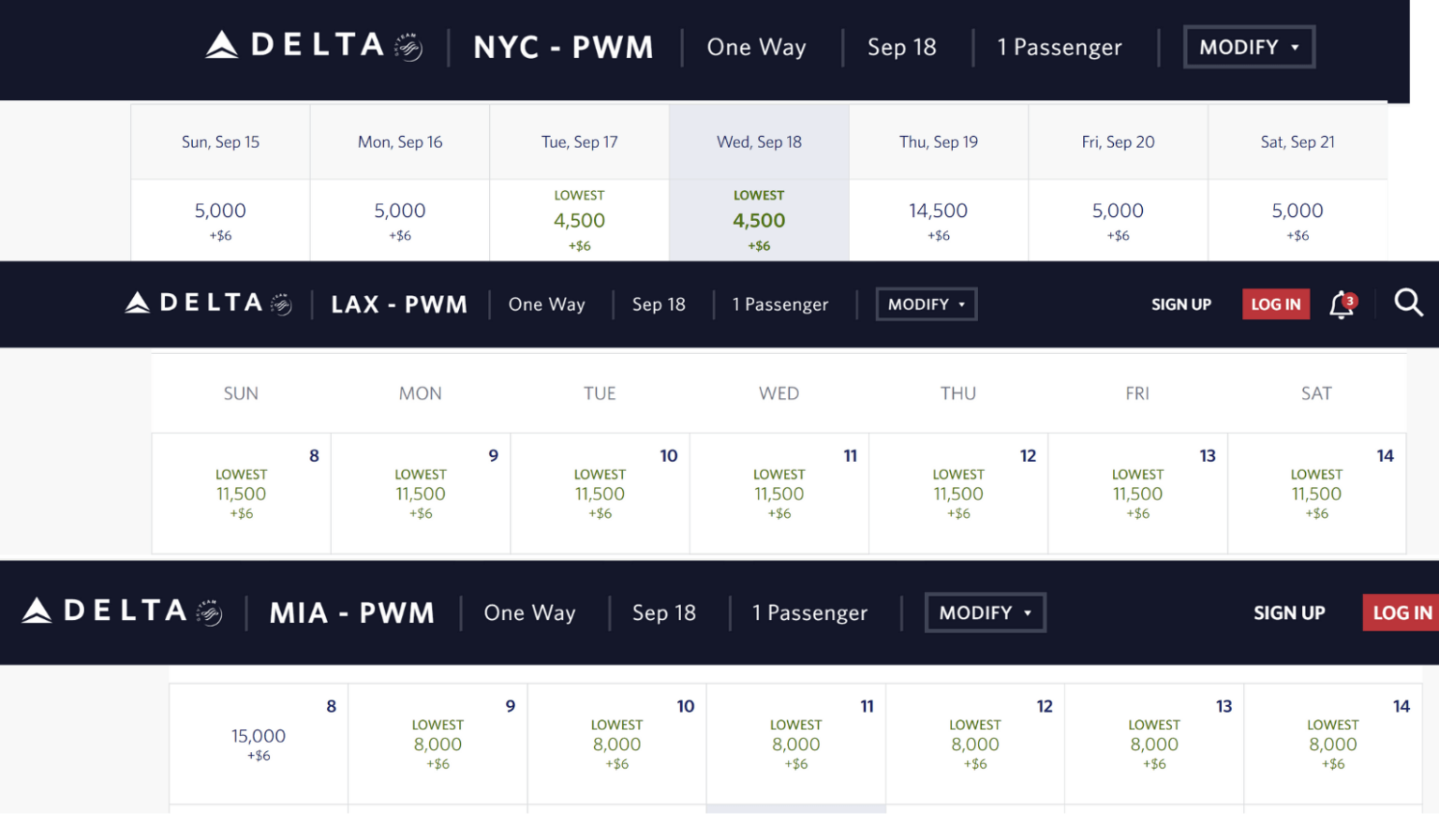Select the One Way trip option in the NYC-PWM header
Screen dimensions: 1439x840
756,47
